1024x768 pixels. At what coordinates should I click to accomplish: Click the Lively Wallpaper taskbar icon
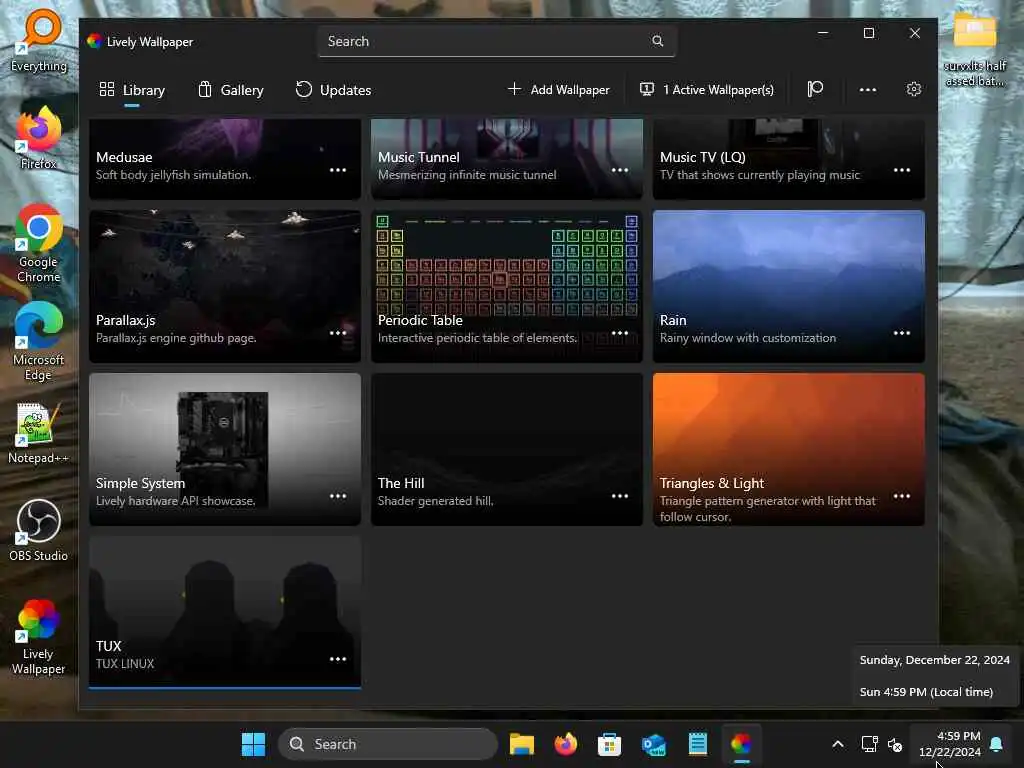(741, 744)
